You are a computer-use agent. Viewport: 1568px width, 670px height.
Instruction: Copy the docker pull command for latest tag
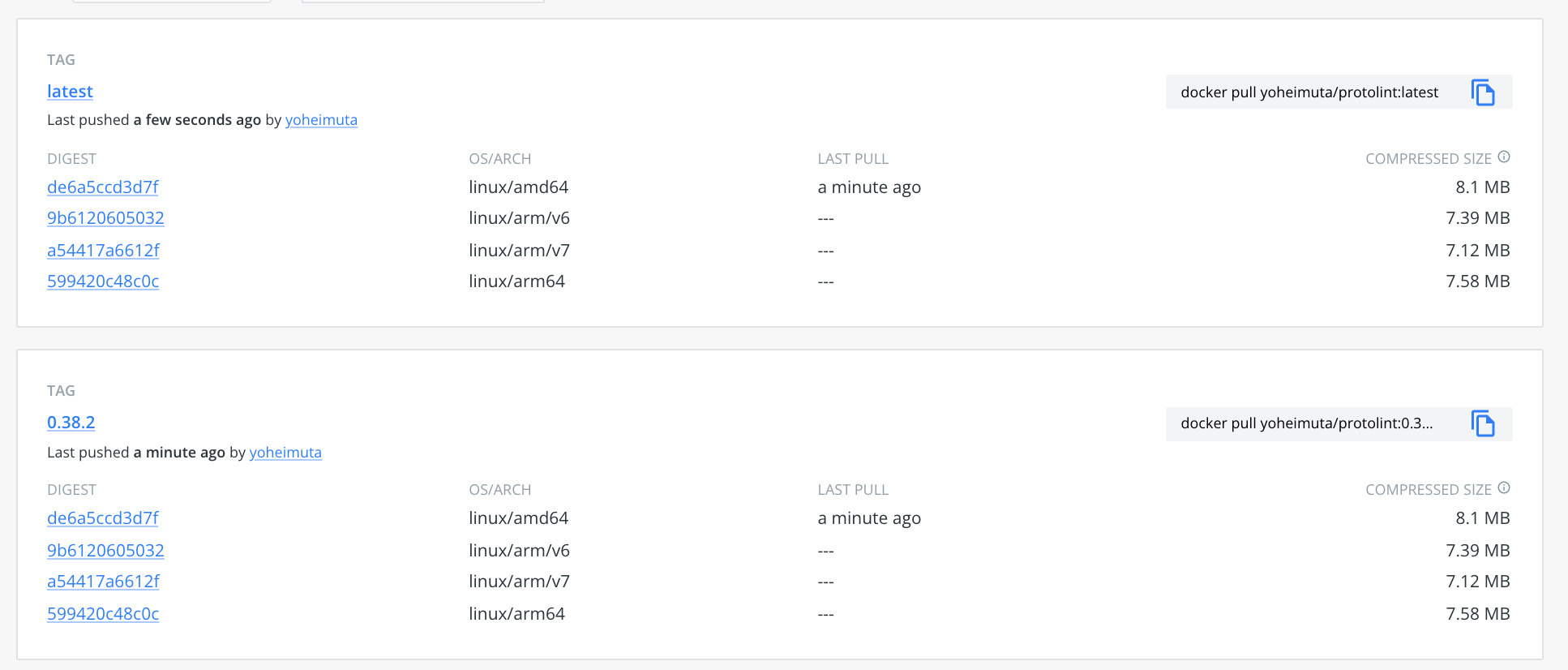(x=1484, y=92)
